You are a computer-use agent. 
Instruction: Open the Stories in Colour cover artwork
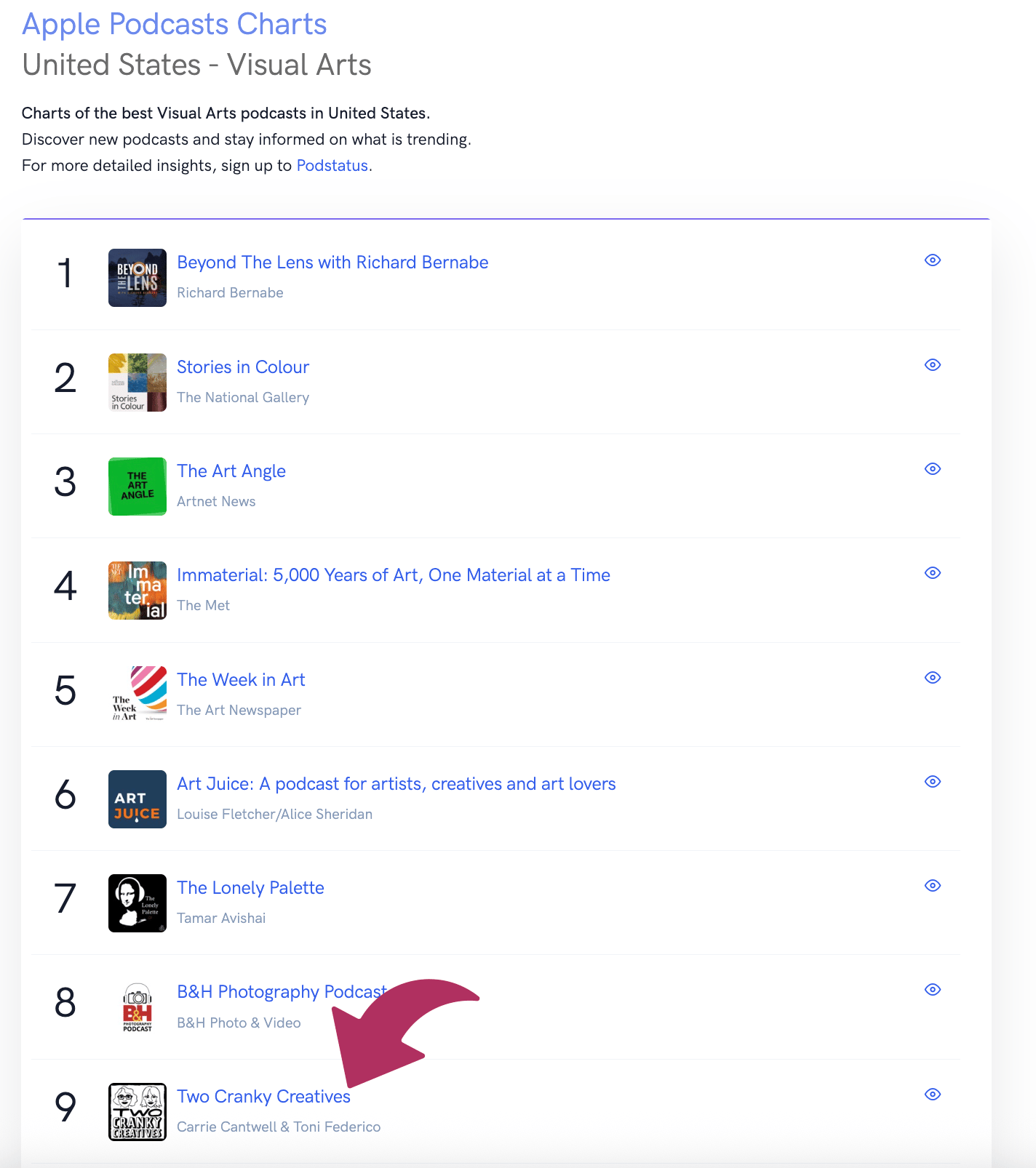(x=138, y=383)
